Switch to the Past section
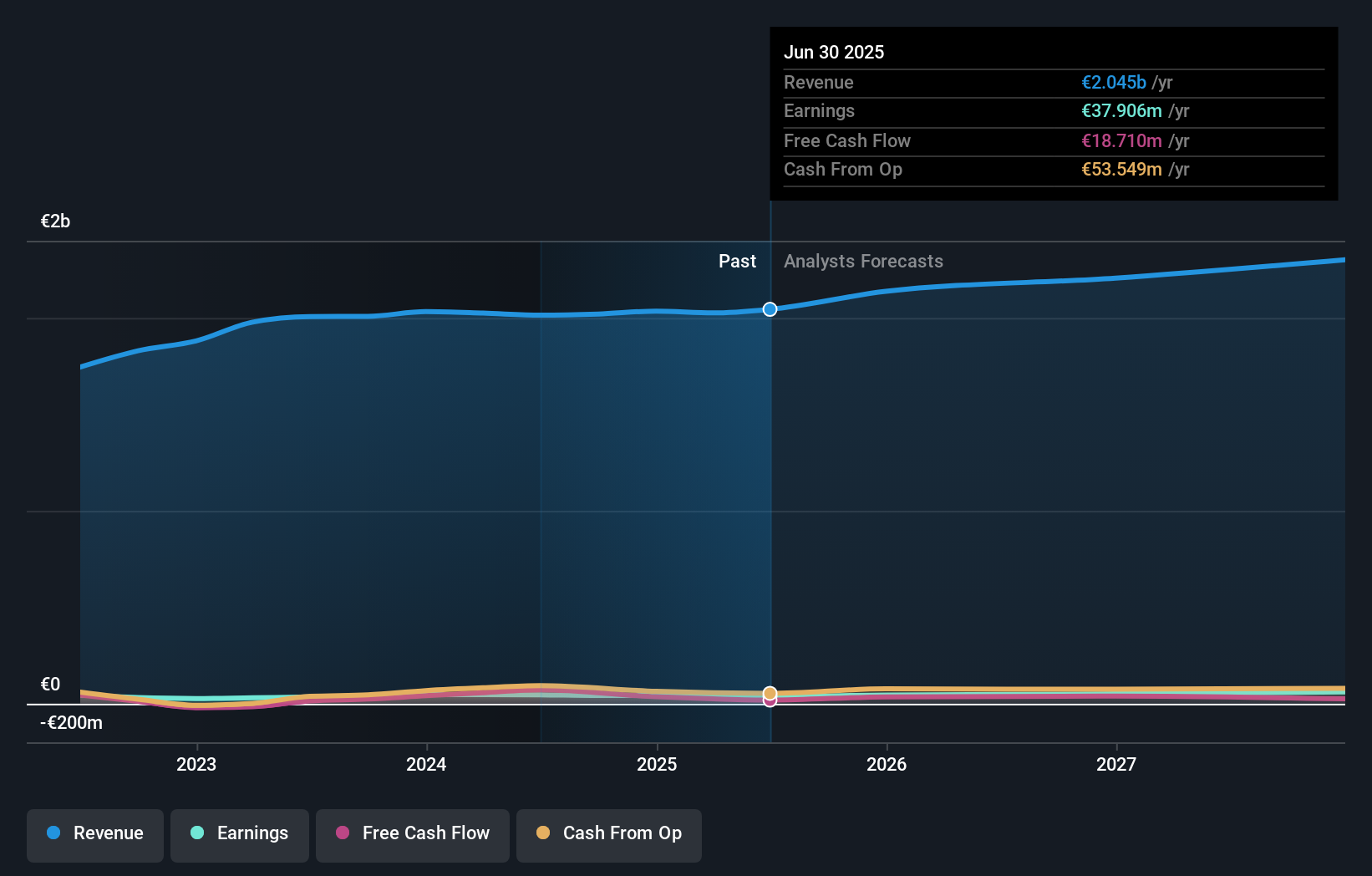The height and width of the screenshot is (876, 1372). coord(737,261)
